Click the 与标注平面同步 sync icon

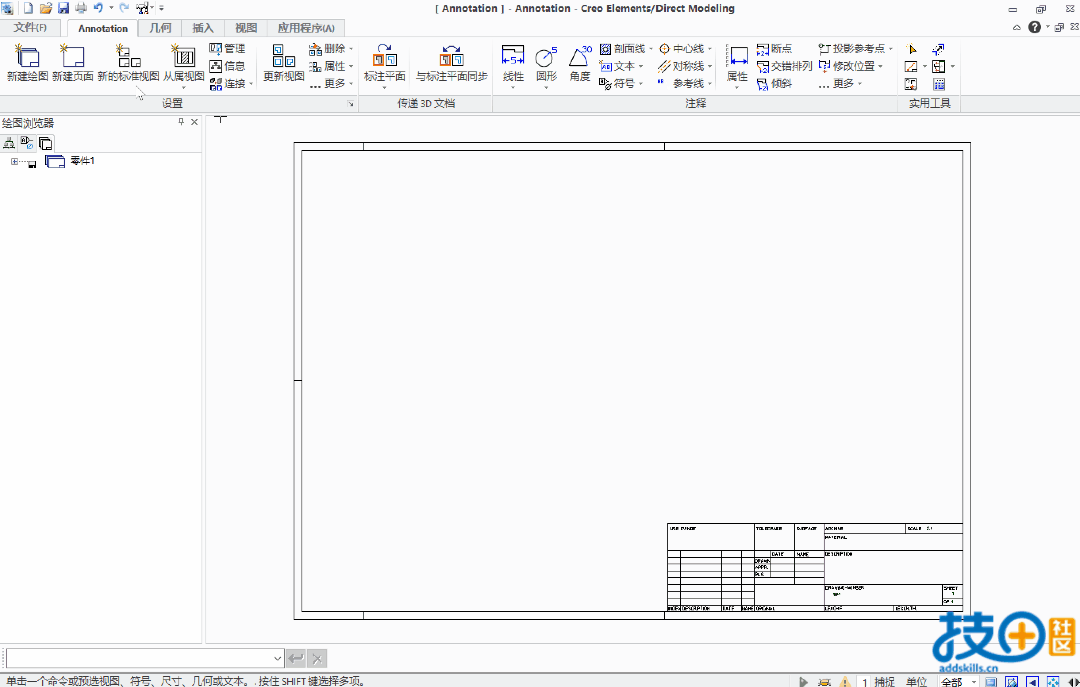(451, 57)
